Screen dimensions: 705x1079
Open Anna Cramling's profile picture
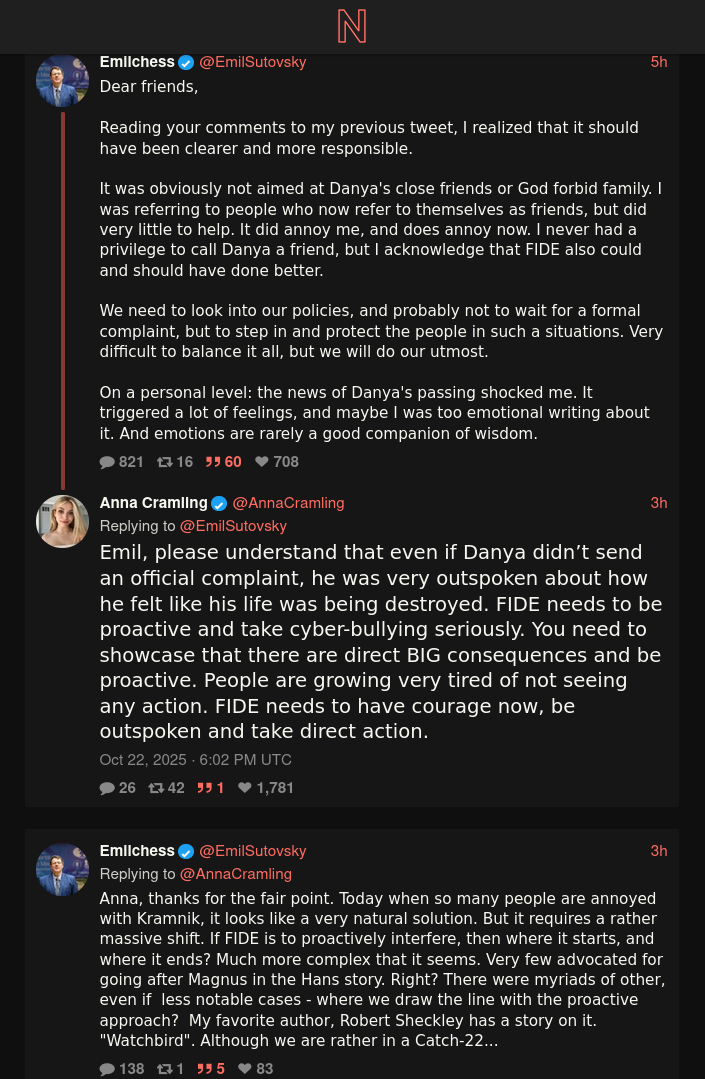[x=63, y=522]
